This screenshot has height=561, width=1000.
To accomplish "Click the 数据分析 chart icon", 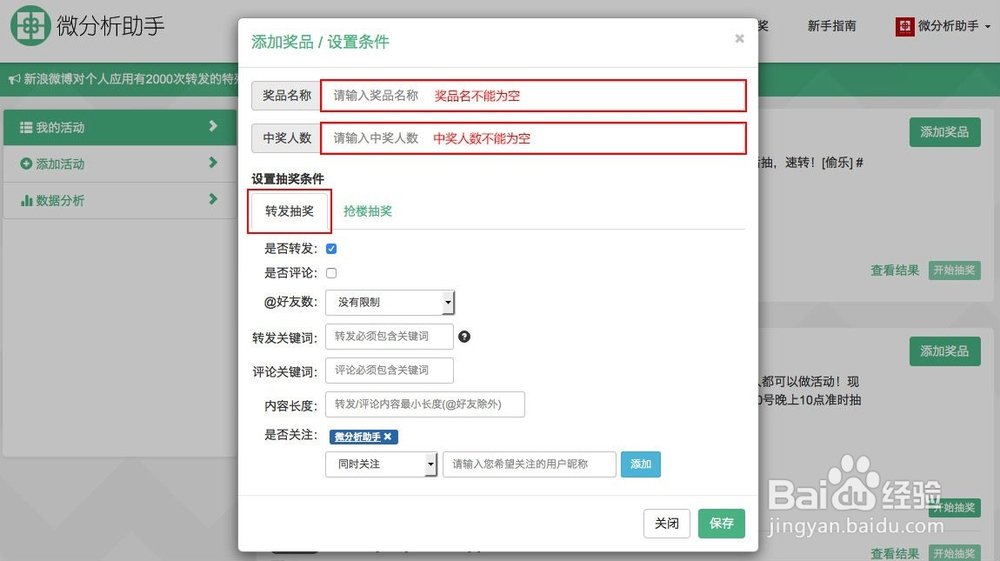I will 26,201.
